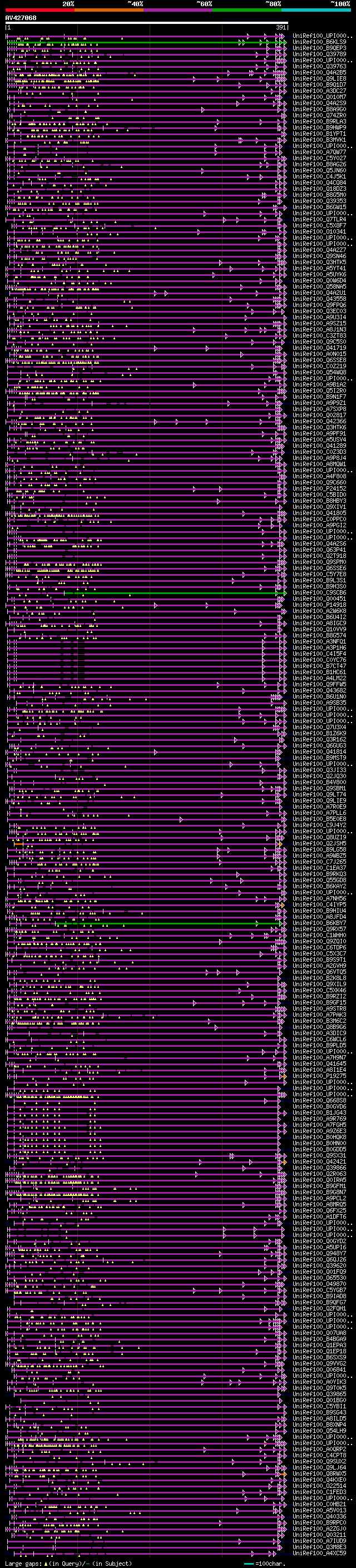Viewport: 356px width, 1568px height.
Task: Select label UniRef100_C4J5K1
Action: click(x=319, y=176)
